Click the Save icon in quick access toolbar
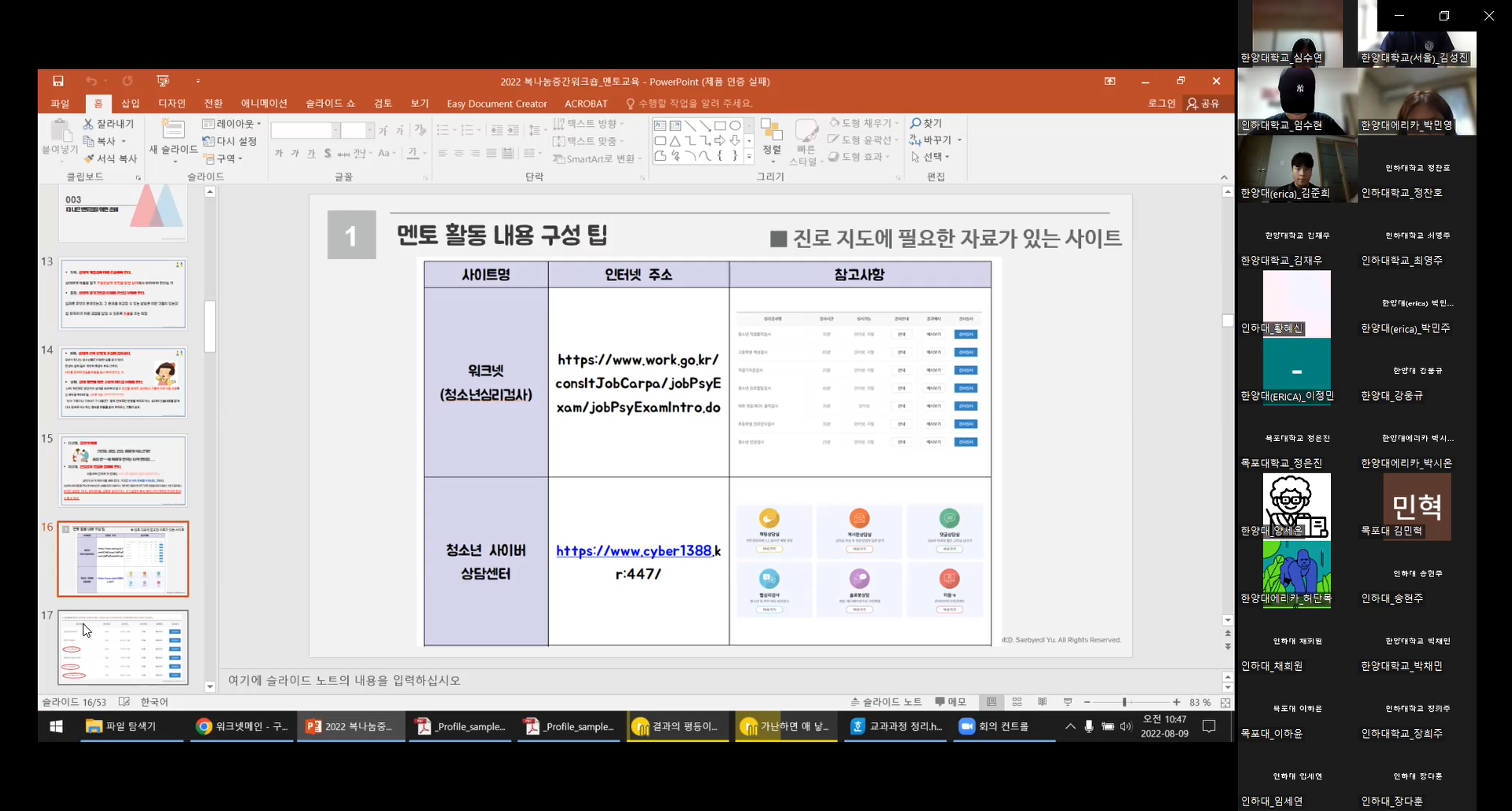Screen dimensions: 1512x811 [x=58, y=81]
